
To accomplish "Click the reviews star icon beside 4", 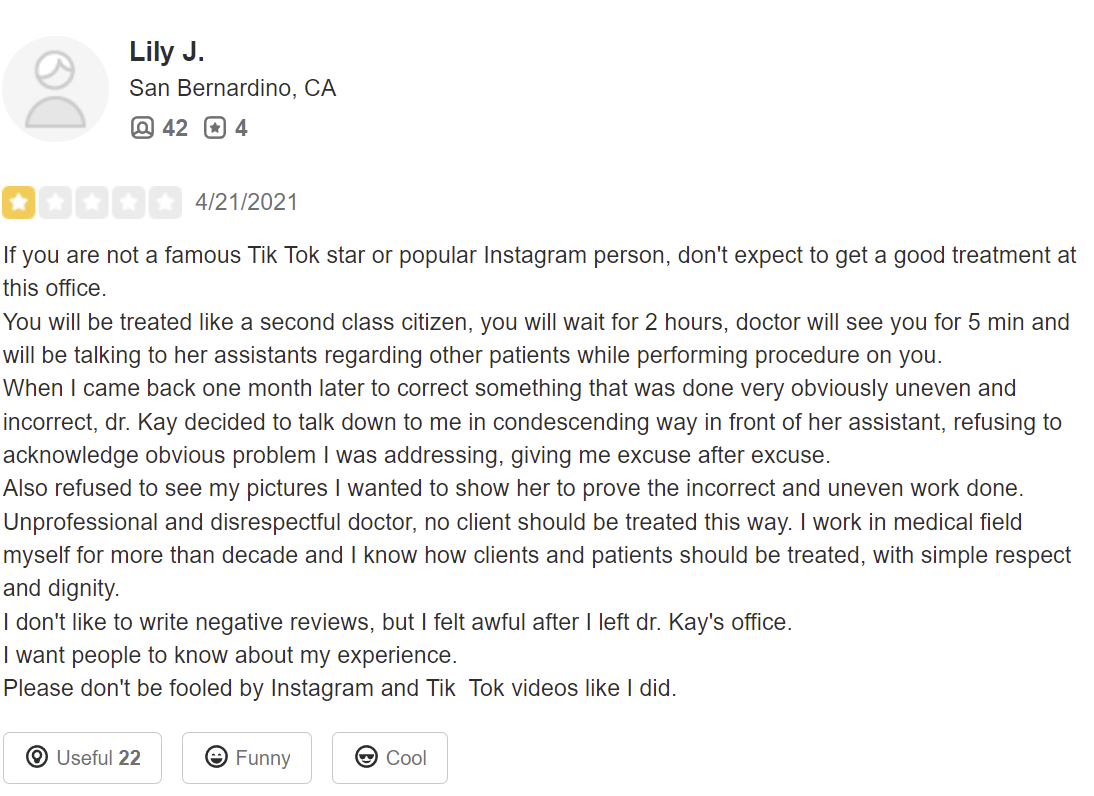I will click(215, 128).
